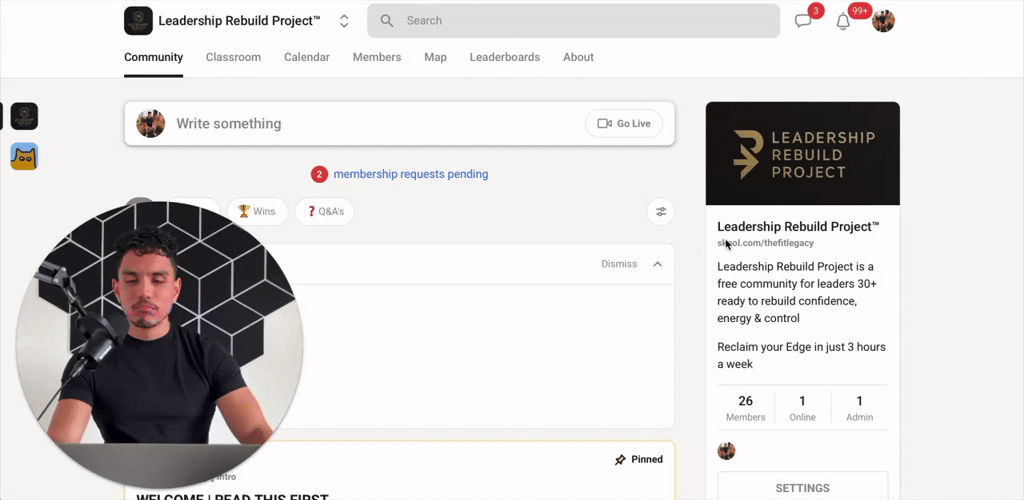Open the notifications bell

click(x=843, y=22)
